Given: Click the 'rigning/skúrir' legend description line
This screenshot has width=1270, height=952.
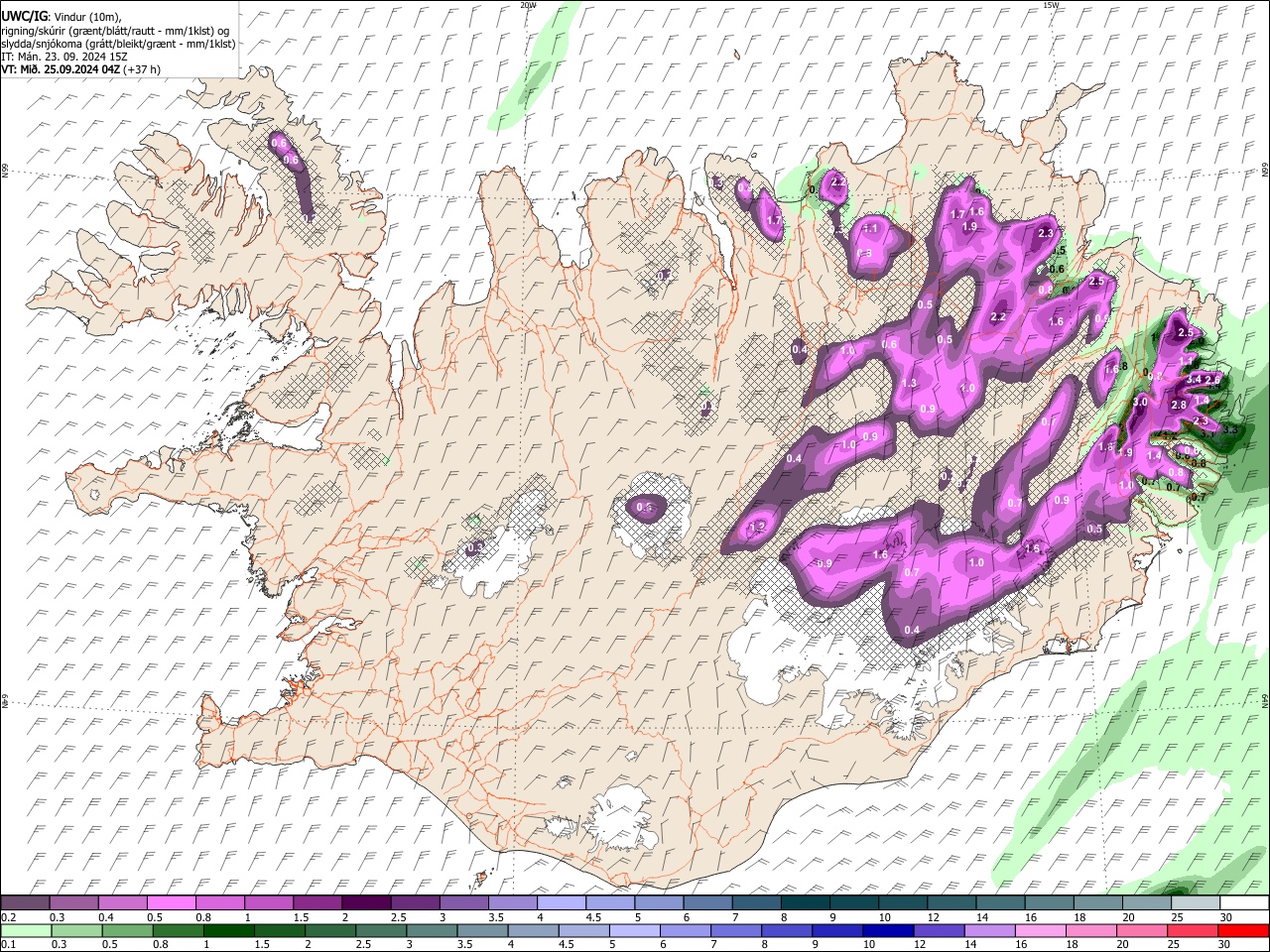Looking at the screenshot, I should (115, 30).
